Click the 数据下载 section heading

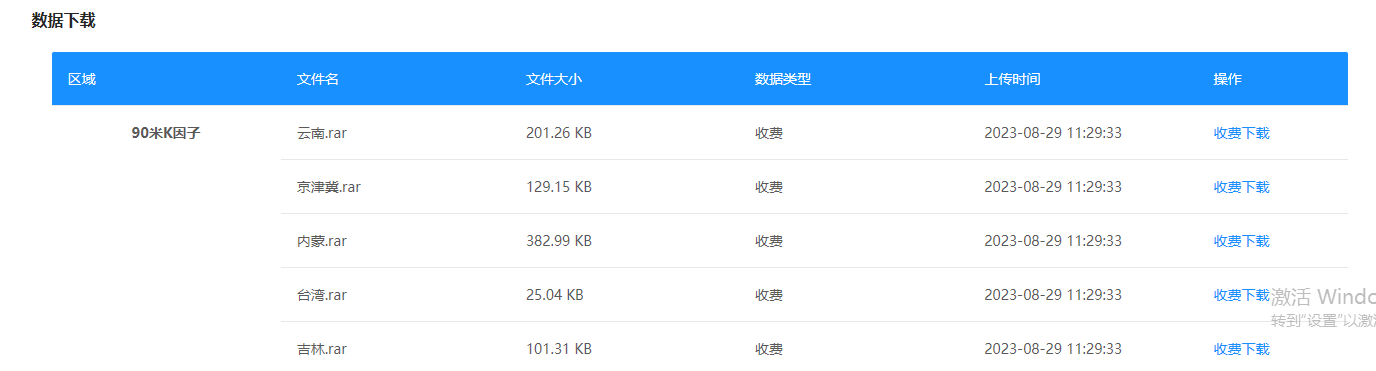[x=64, y=20]
